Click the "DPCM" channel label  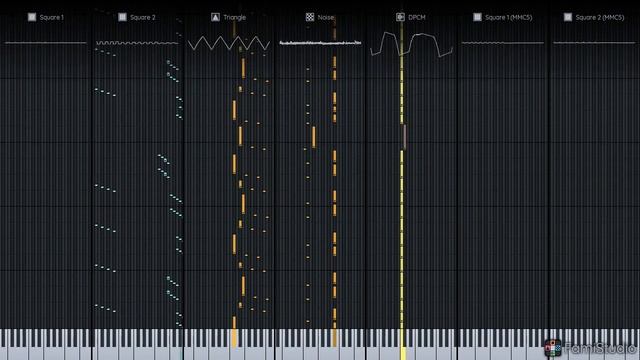pos(417,18)
